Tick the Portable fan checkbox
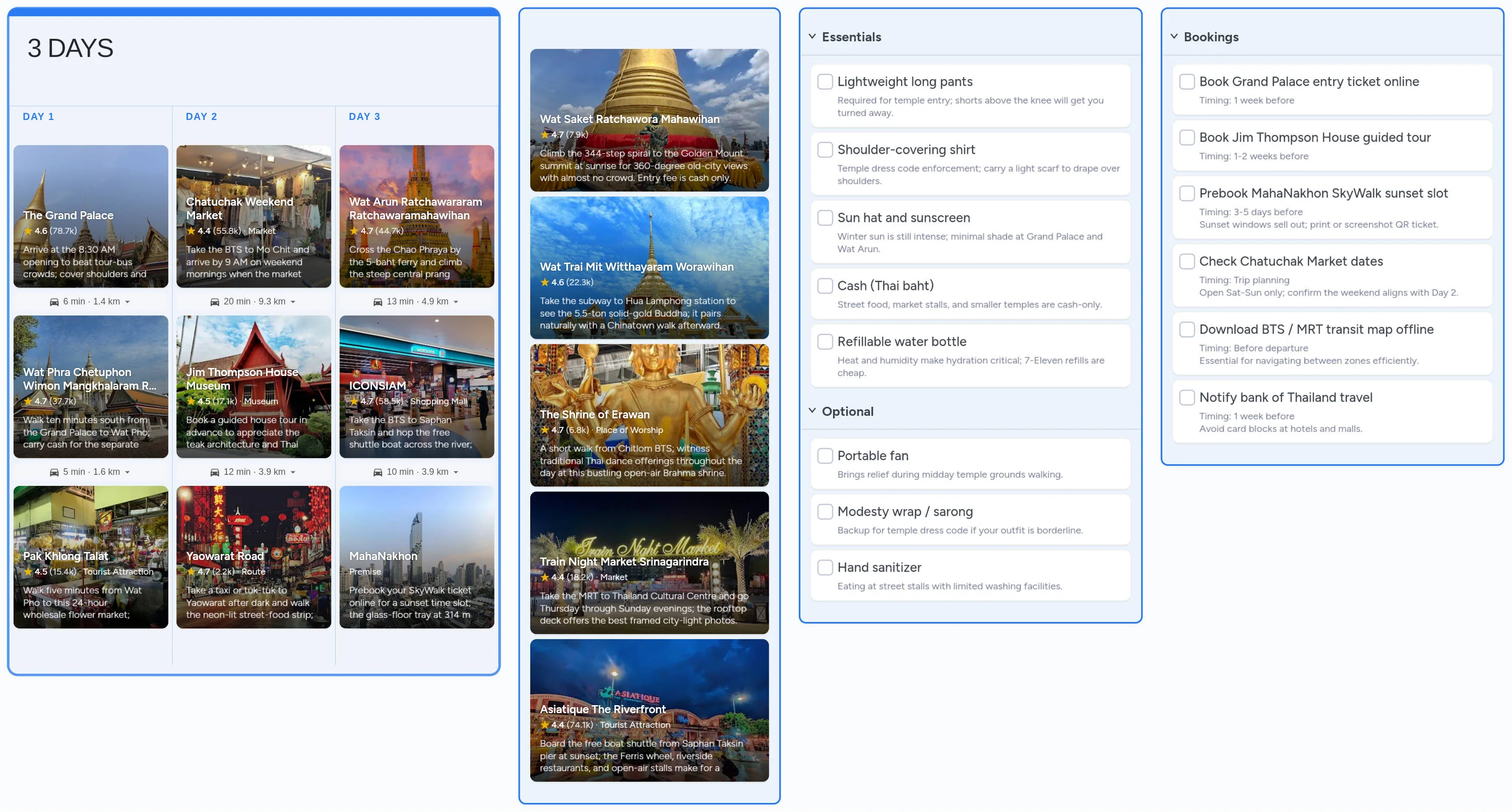Screen dimensions: 1512x812 [x=825, y=456]
